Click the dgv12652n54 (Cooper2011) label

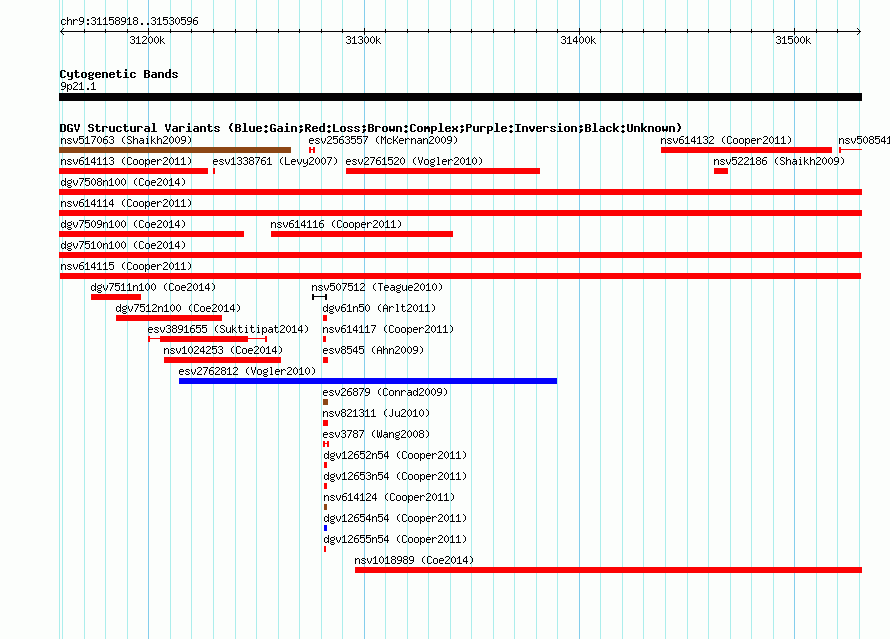[x=395, y=455]
